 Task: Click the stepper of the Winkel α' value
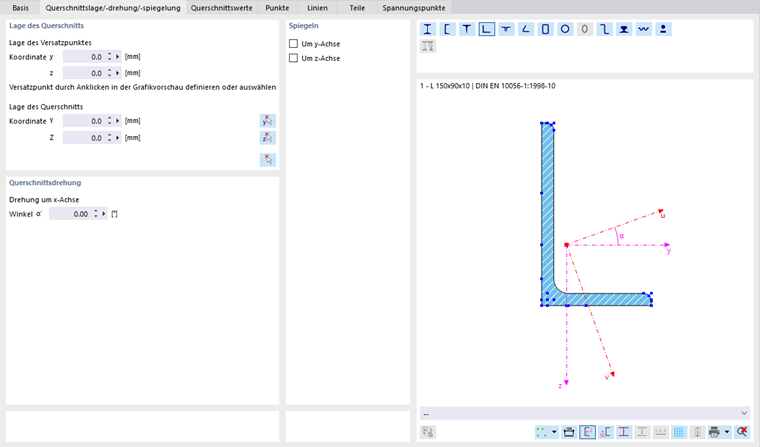click(96, 214)
